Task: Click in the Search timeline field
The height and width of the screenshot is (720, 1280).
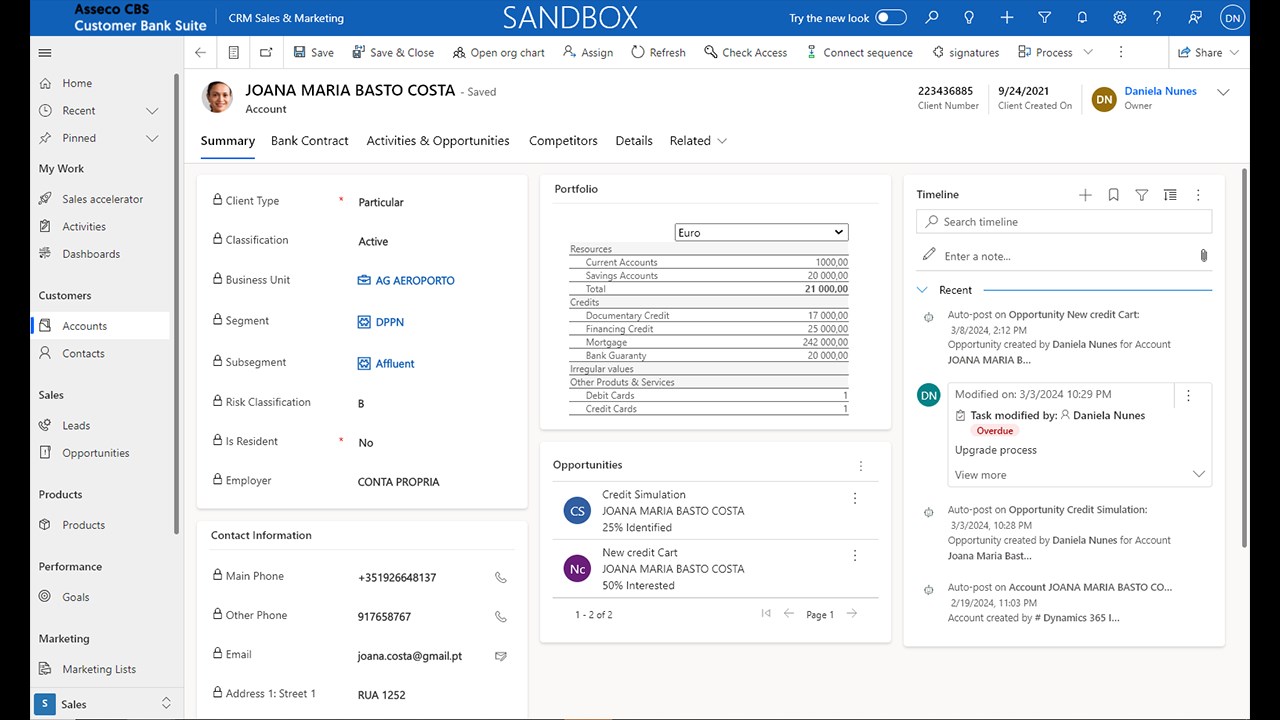Action: [x=1064, y=222]
